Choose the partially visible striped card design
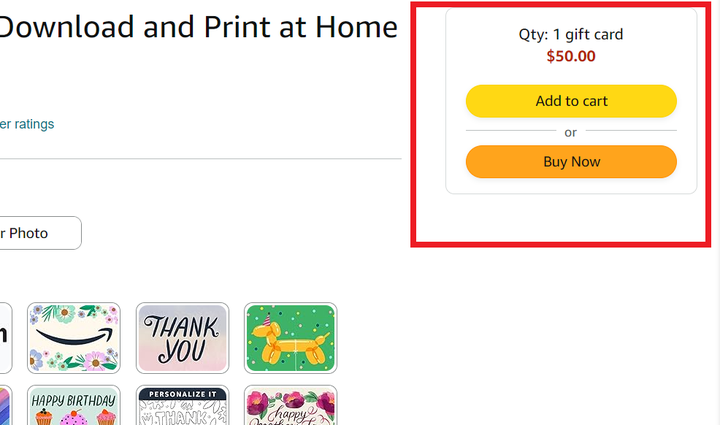720x425 pixels. (5, 405)
